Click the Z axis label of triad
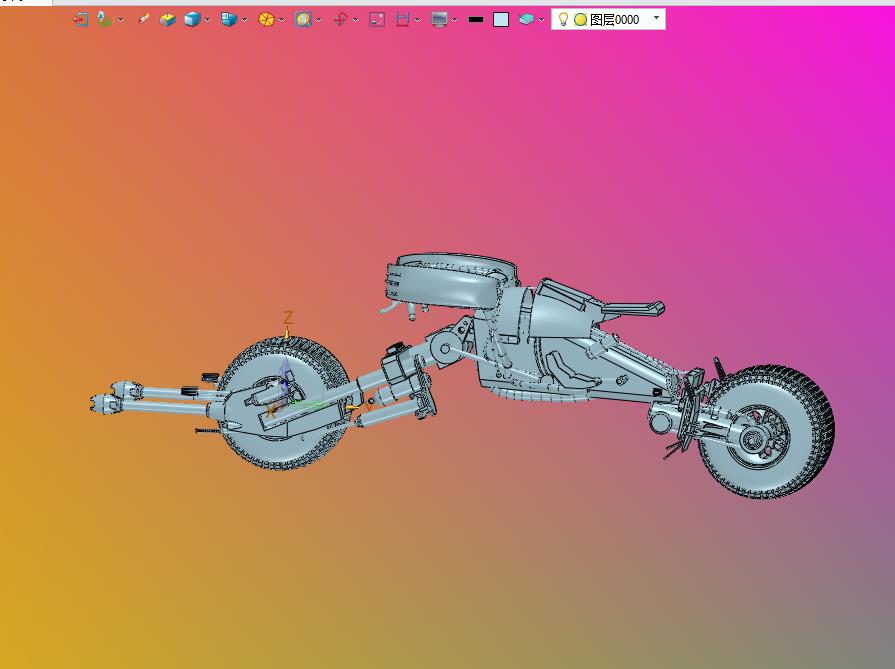This screenshot has width=895, height=669. 288,317
